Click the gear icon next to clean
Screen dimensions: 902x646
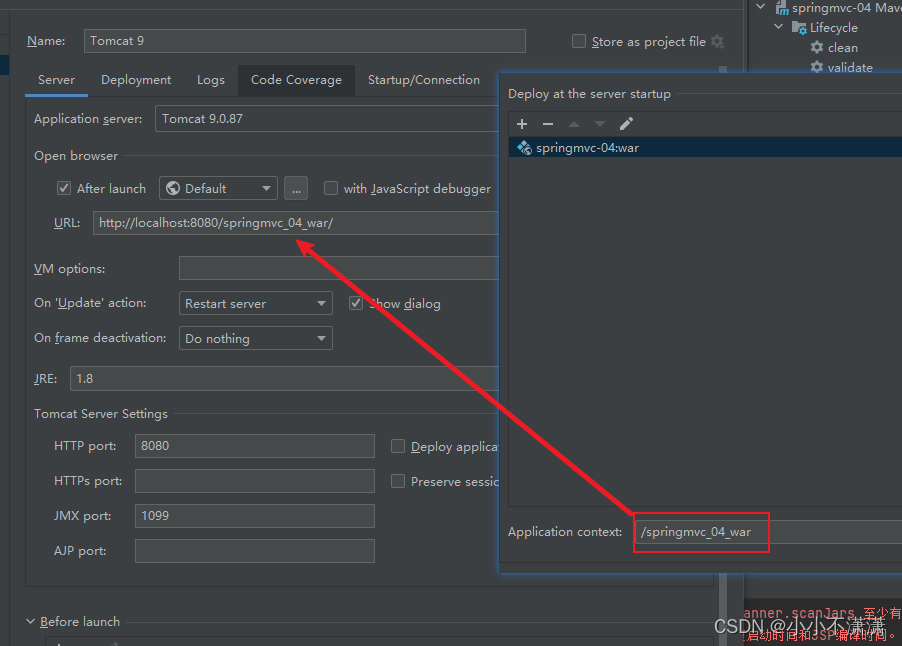(817, 47)
